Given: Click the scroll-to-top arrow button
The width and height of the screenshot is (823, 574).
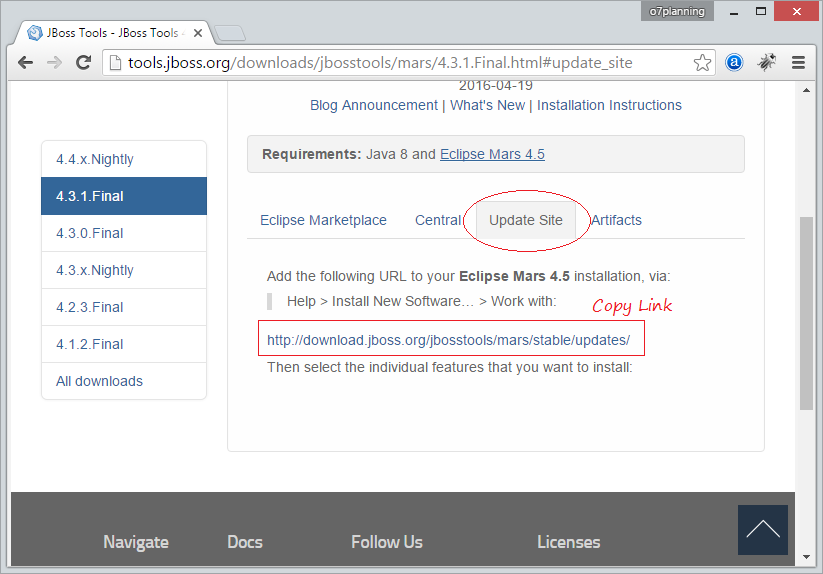Looking at the screenshot, I should click(x=763, y=529).
